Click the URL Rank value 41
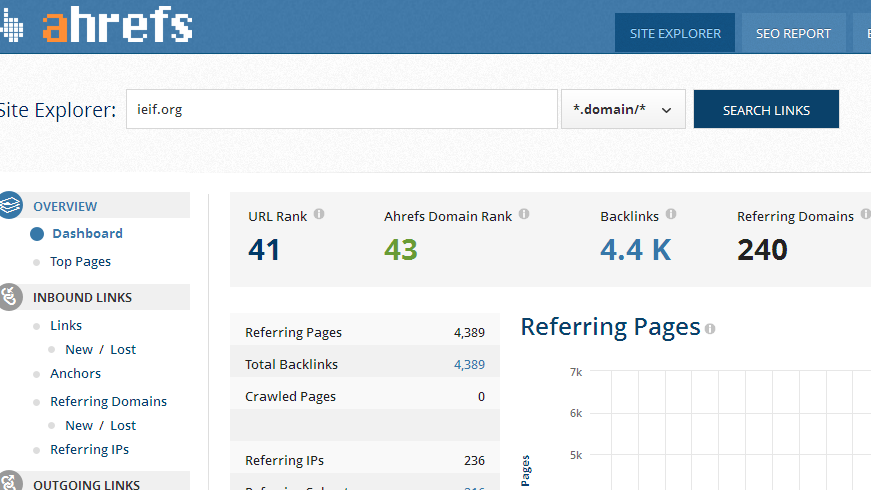This screenshot has width=871, height=490. (264, 249)
